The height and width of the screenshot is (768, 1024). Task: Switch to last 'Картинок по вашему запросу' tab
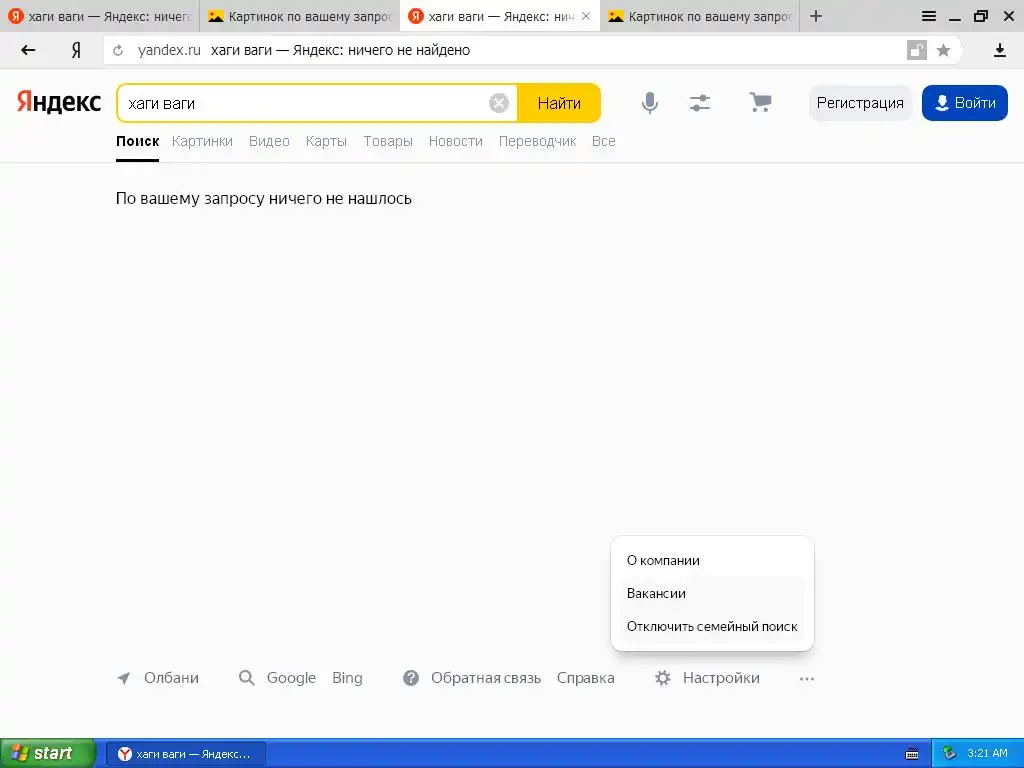point(700,16)
